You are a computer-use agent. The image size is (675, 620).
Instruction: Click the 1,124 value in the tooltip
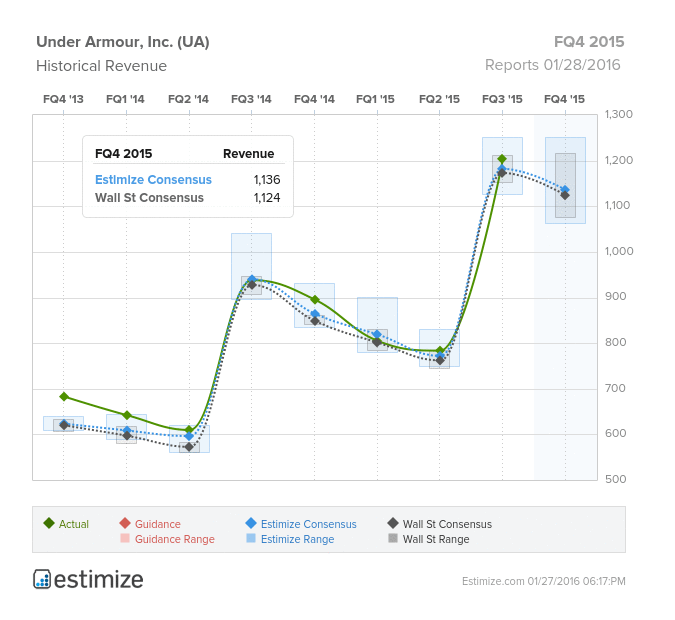[267, 198]
